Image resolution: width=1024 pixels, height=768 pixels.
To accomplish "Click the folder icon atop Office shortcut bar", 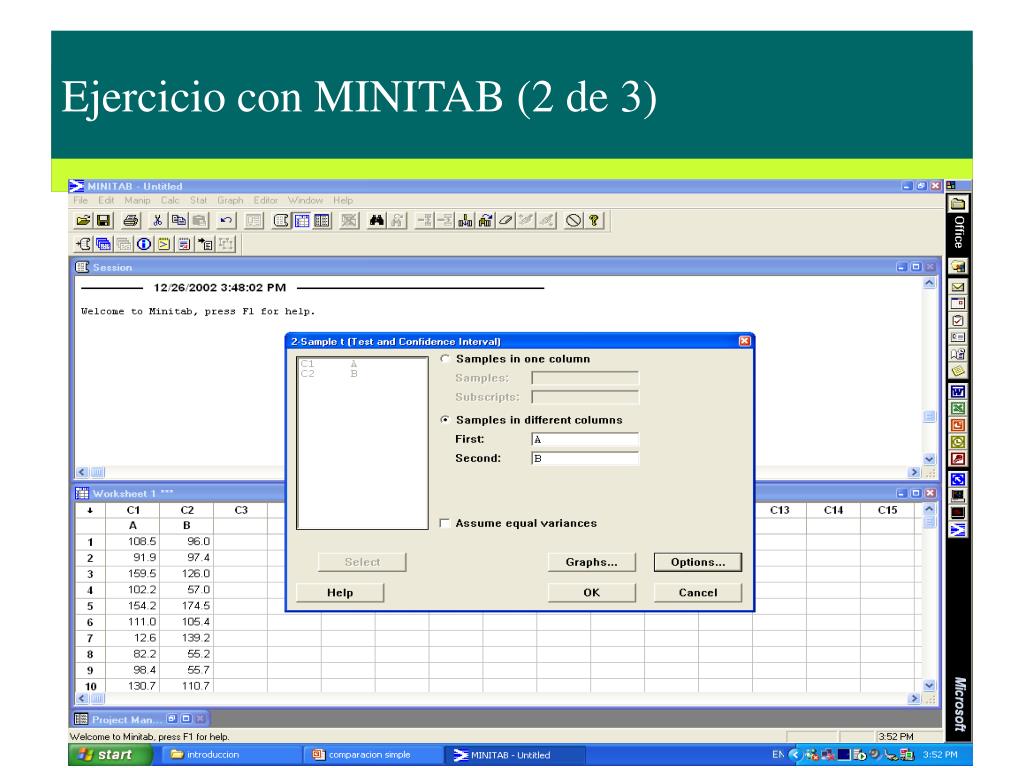I will click(x=958, y=204).
